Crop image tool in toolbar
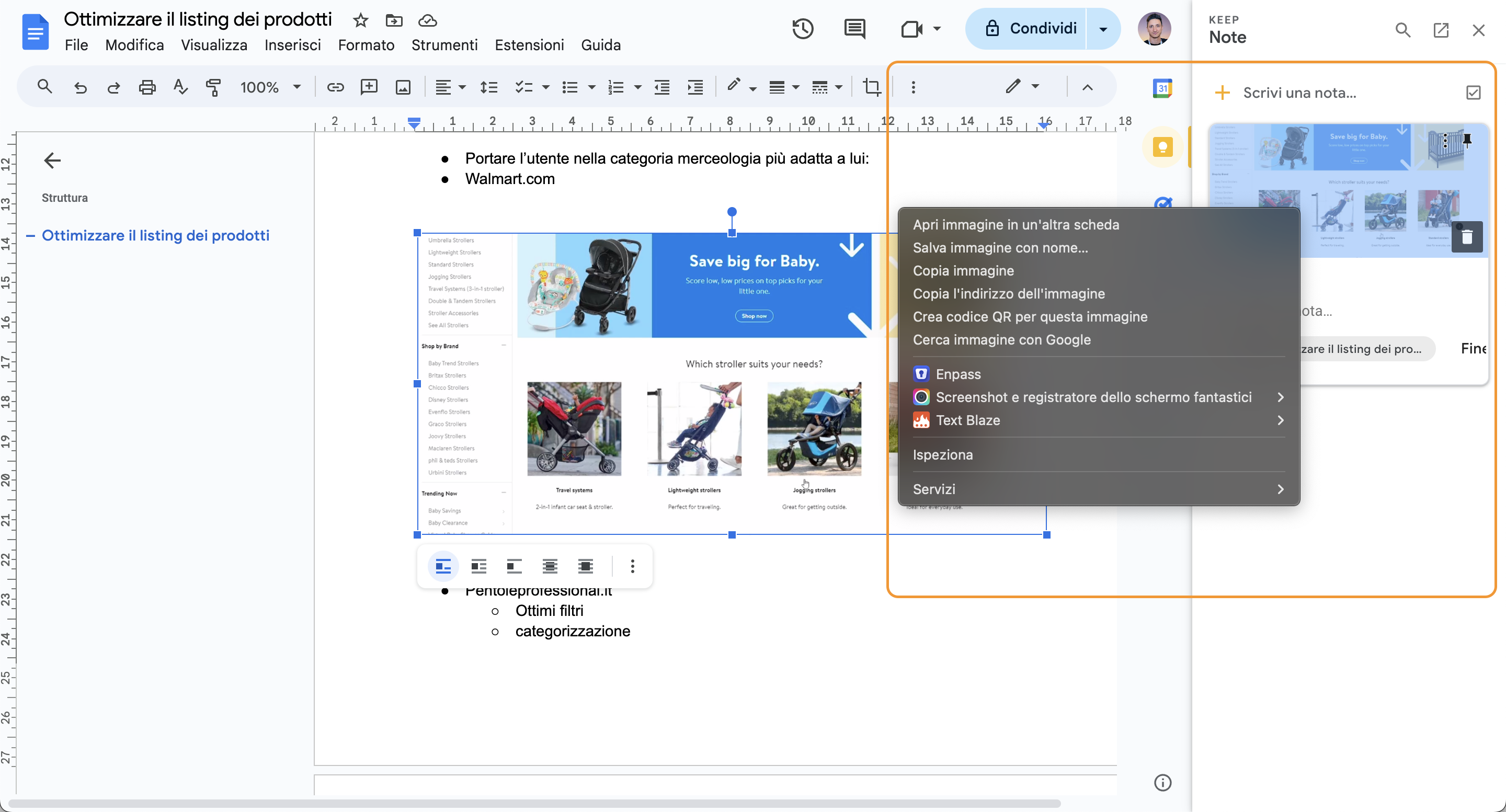Screen dimensions: 1506x812 click(871, 87)
